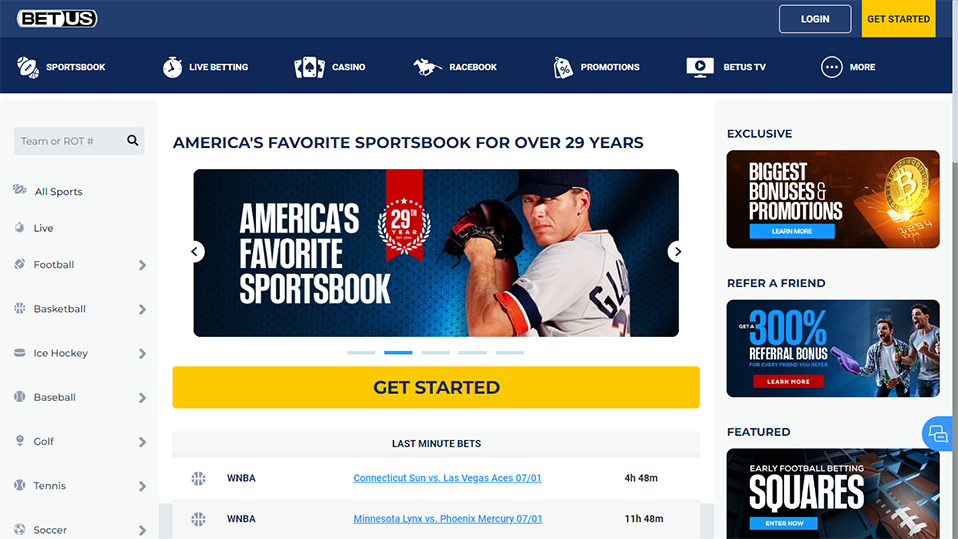Open the live chat bubble icon
958x539 pixels.
[x=938, y=434]
